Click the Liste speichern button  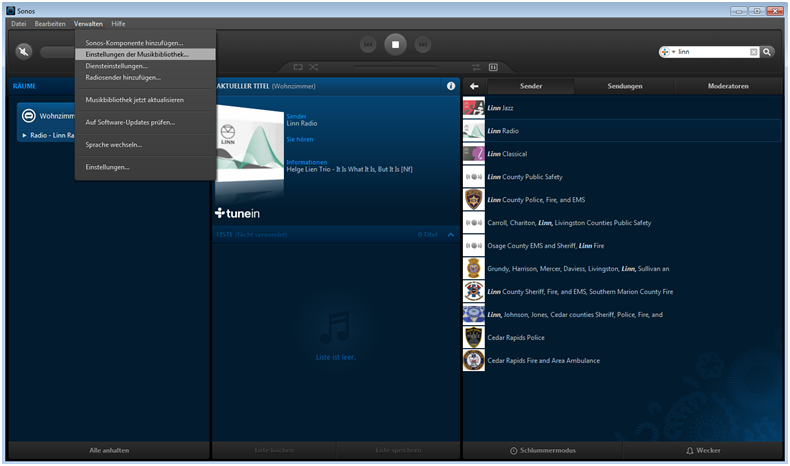pyautogui.click(x=398, y=450)
